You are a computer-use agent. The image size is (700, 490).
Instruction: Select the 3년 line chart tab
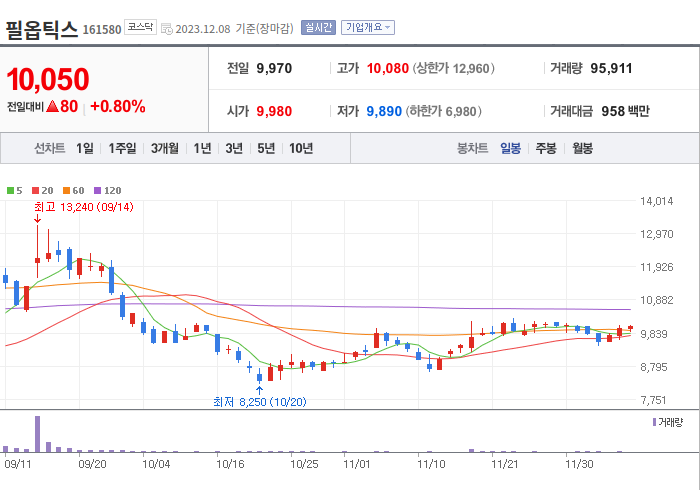point(234,148)
